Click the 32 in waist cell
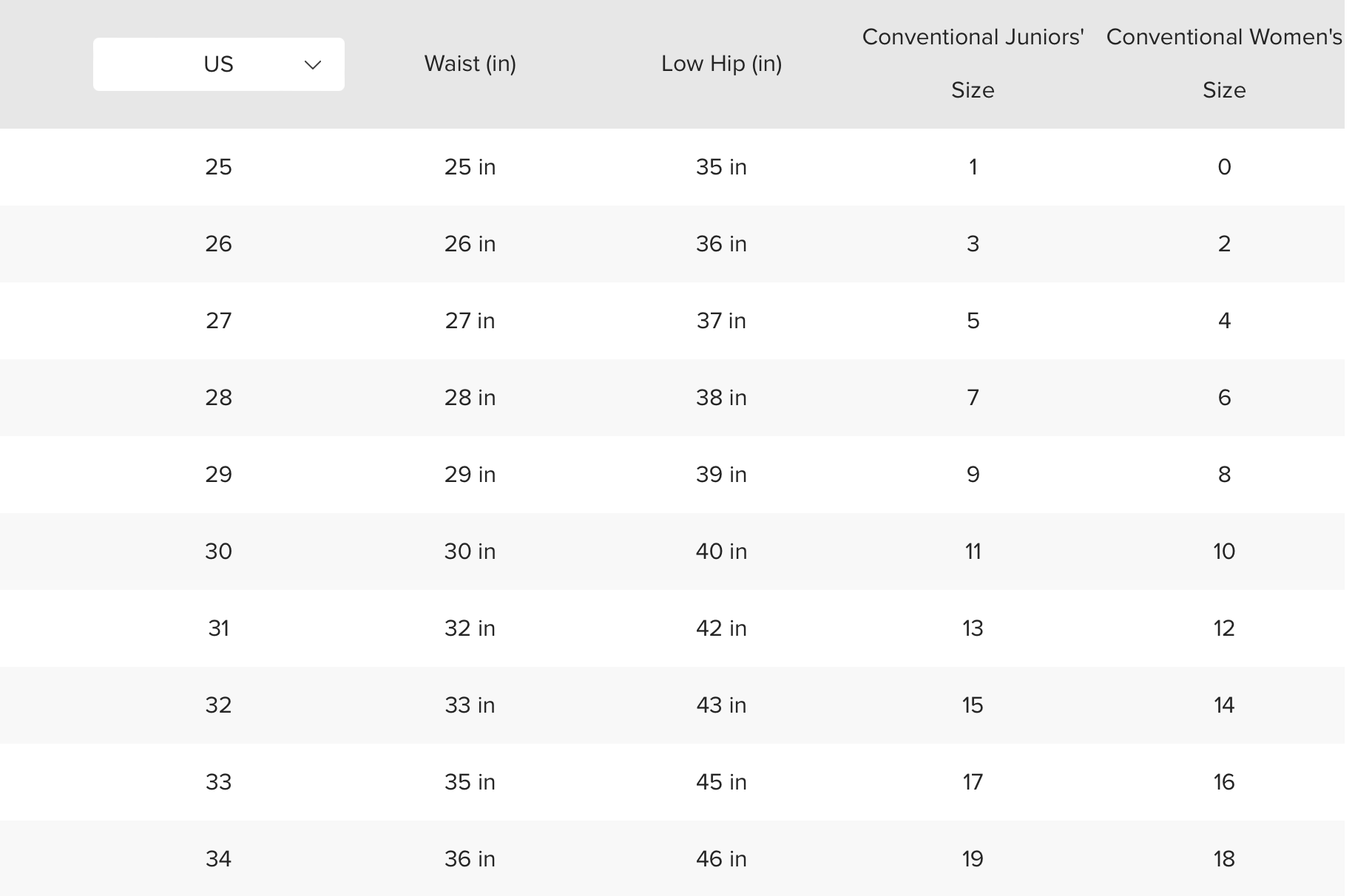The image size is (1355, 896). coord(470,628)
